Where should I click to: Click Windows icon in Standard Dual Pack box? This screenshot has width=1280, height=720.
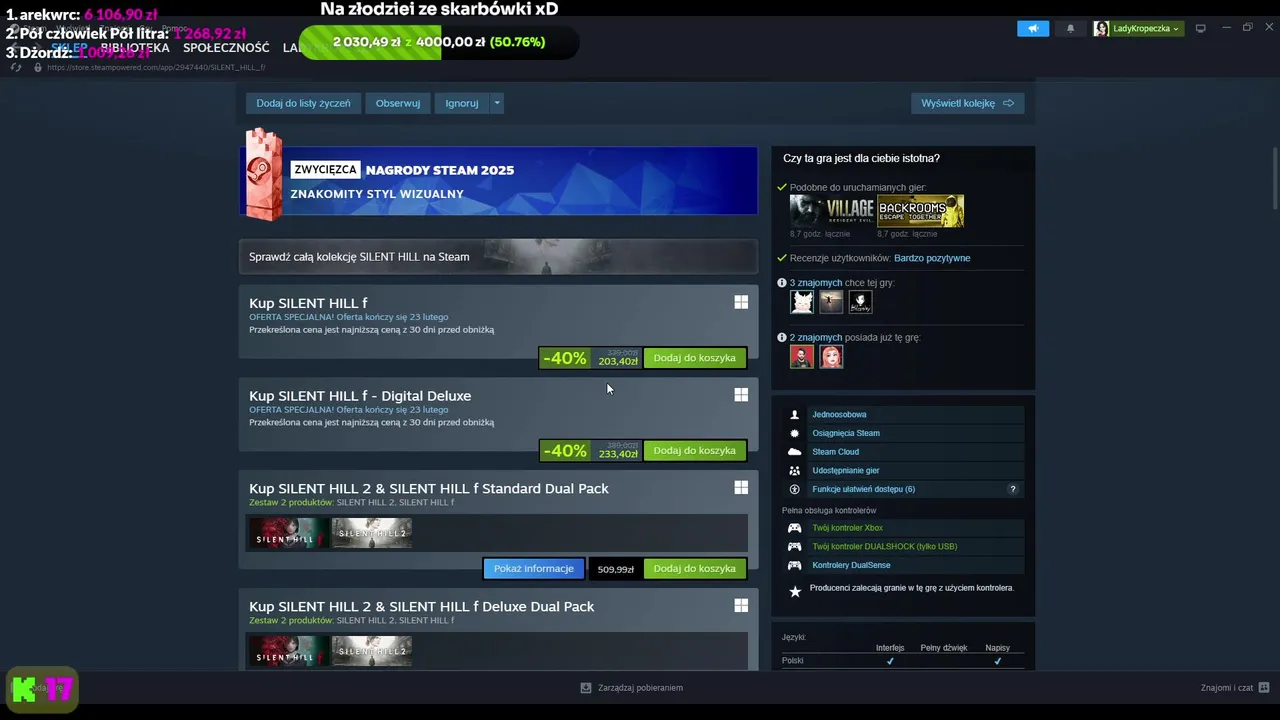(741, 488)
